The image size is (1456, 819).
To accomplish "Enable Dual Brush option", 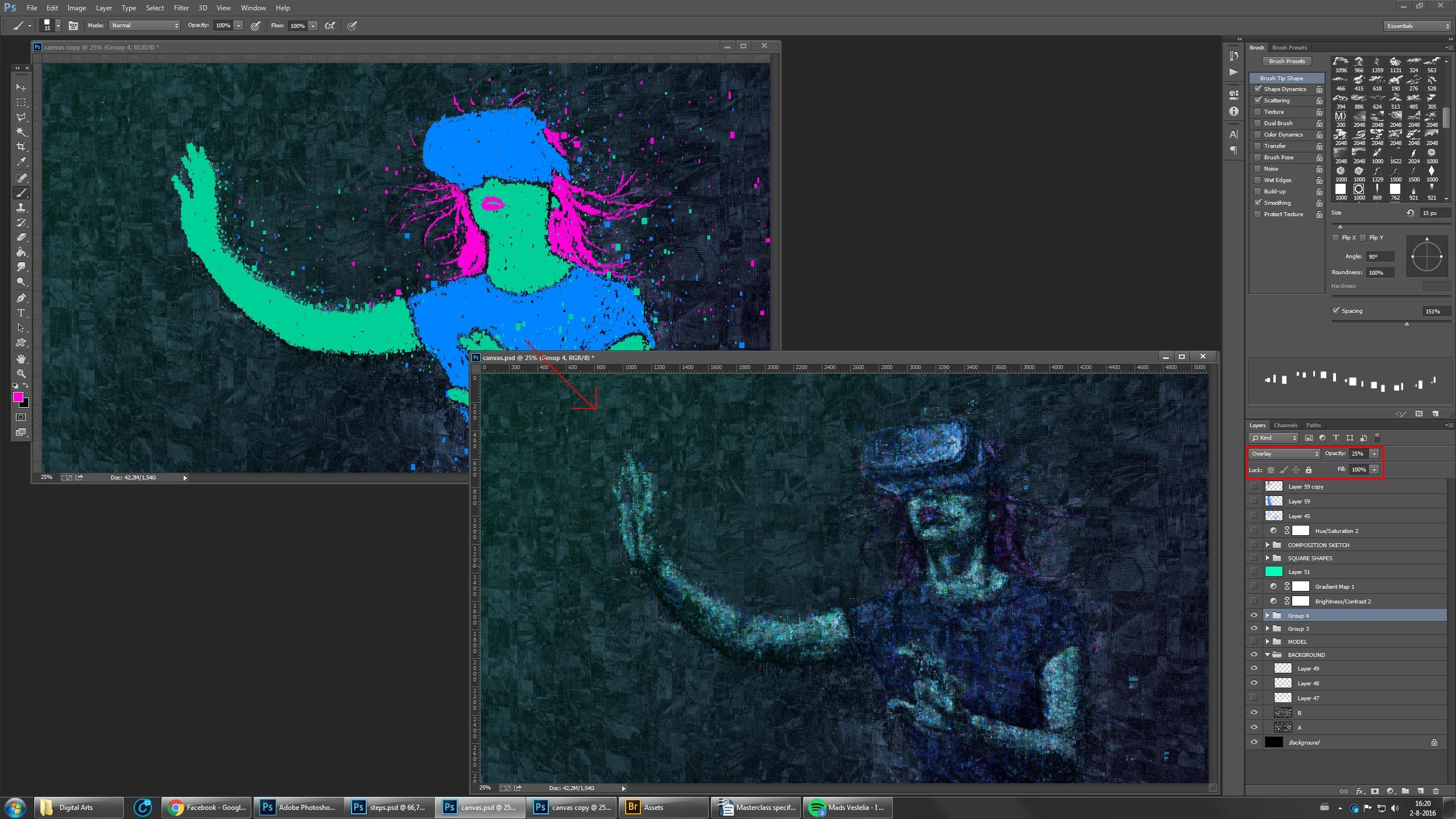I will coord(1258,123).
